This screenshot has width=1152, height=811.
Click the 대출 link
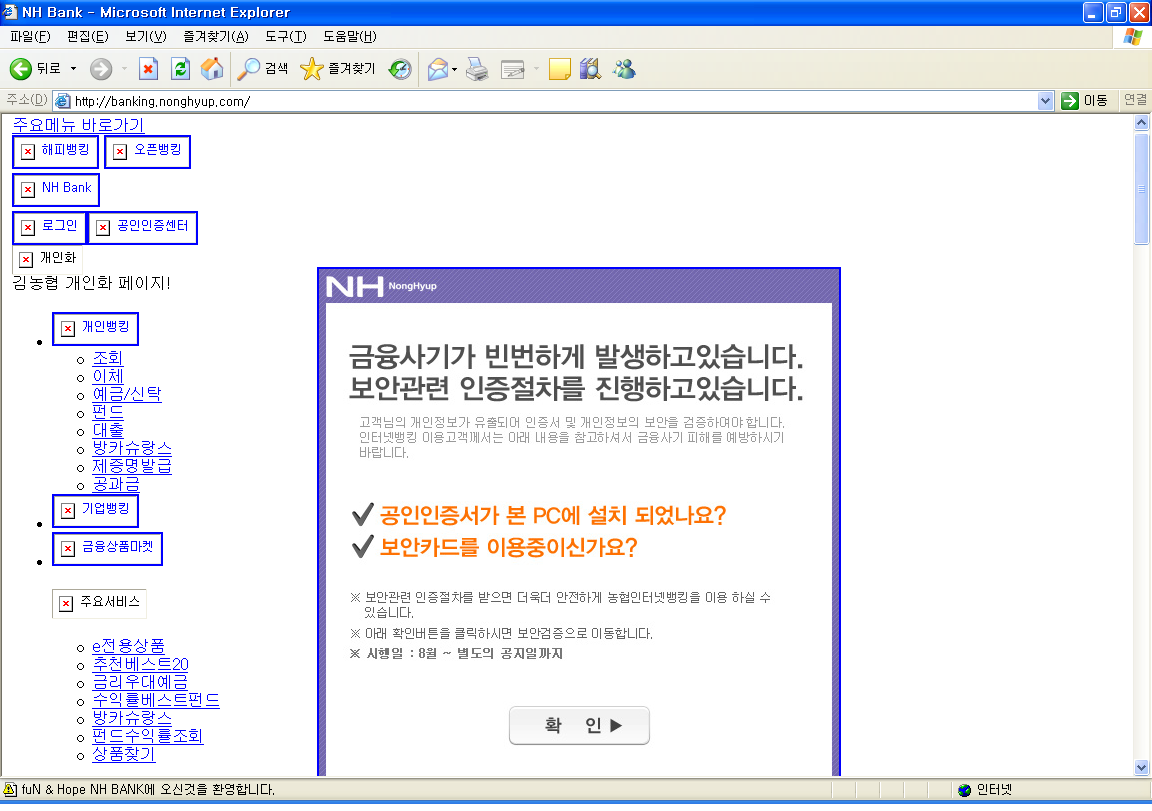(107, 430)
